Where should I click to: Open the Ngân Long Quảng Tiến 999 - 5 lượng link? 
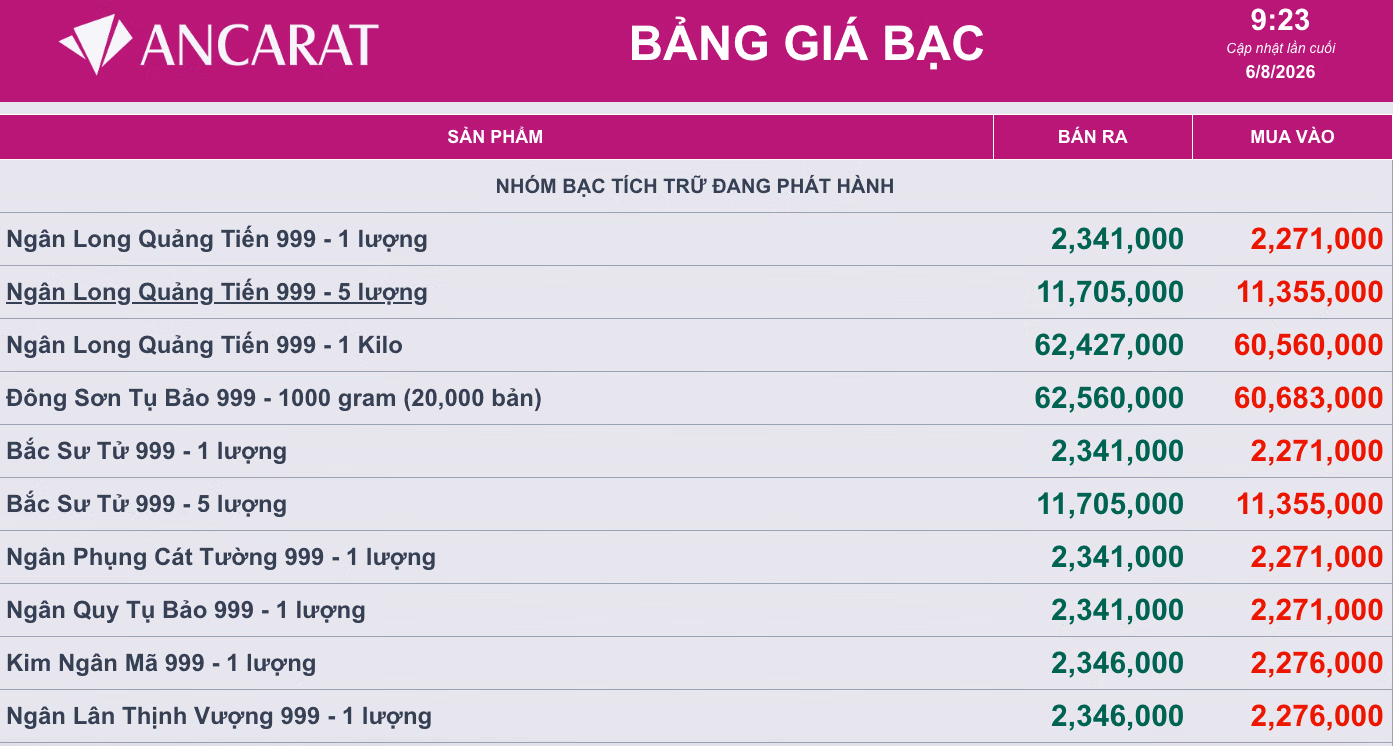(x=217, y=292)
